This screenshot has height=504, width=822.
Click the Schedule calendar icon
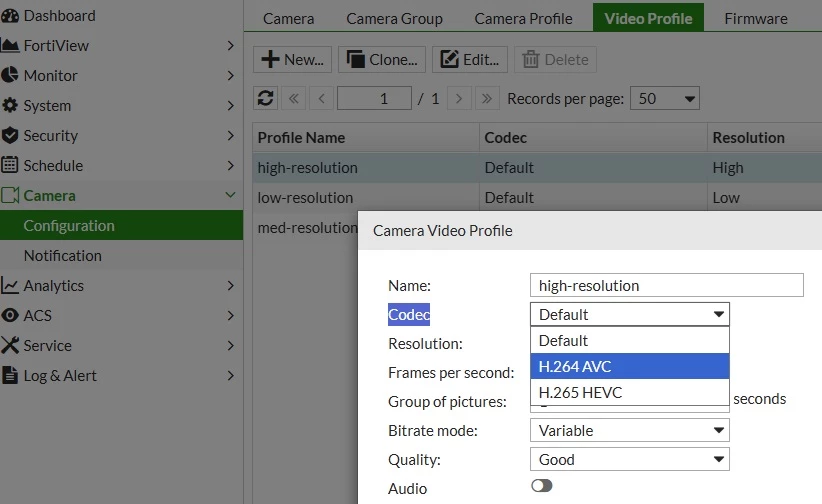click(9, 165)
